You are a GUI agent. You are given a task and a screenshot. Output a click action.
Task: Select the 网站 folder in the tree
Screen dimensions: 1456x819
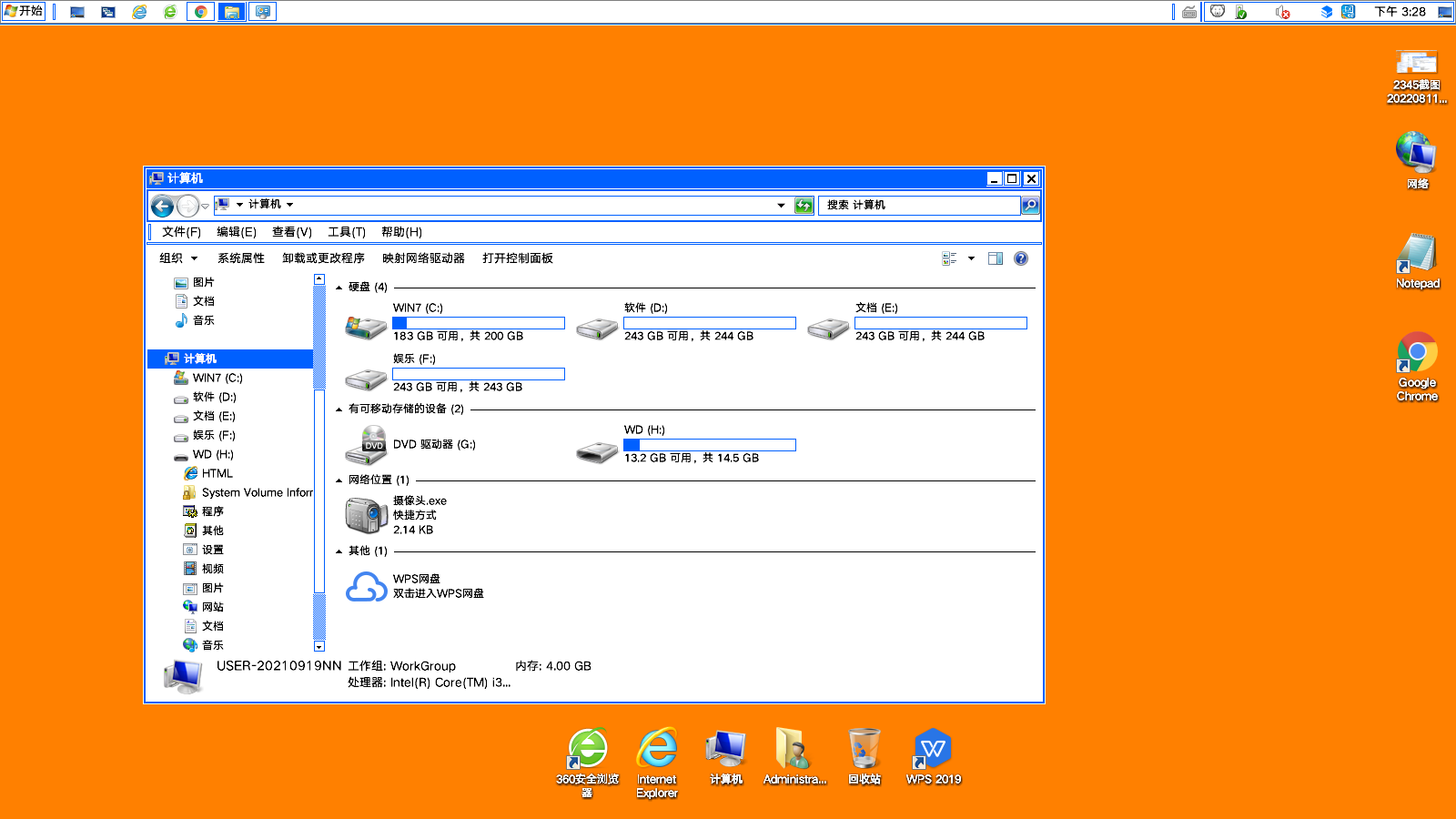point(204,608)
